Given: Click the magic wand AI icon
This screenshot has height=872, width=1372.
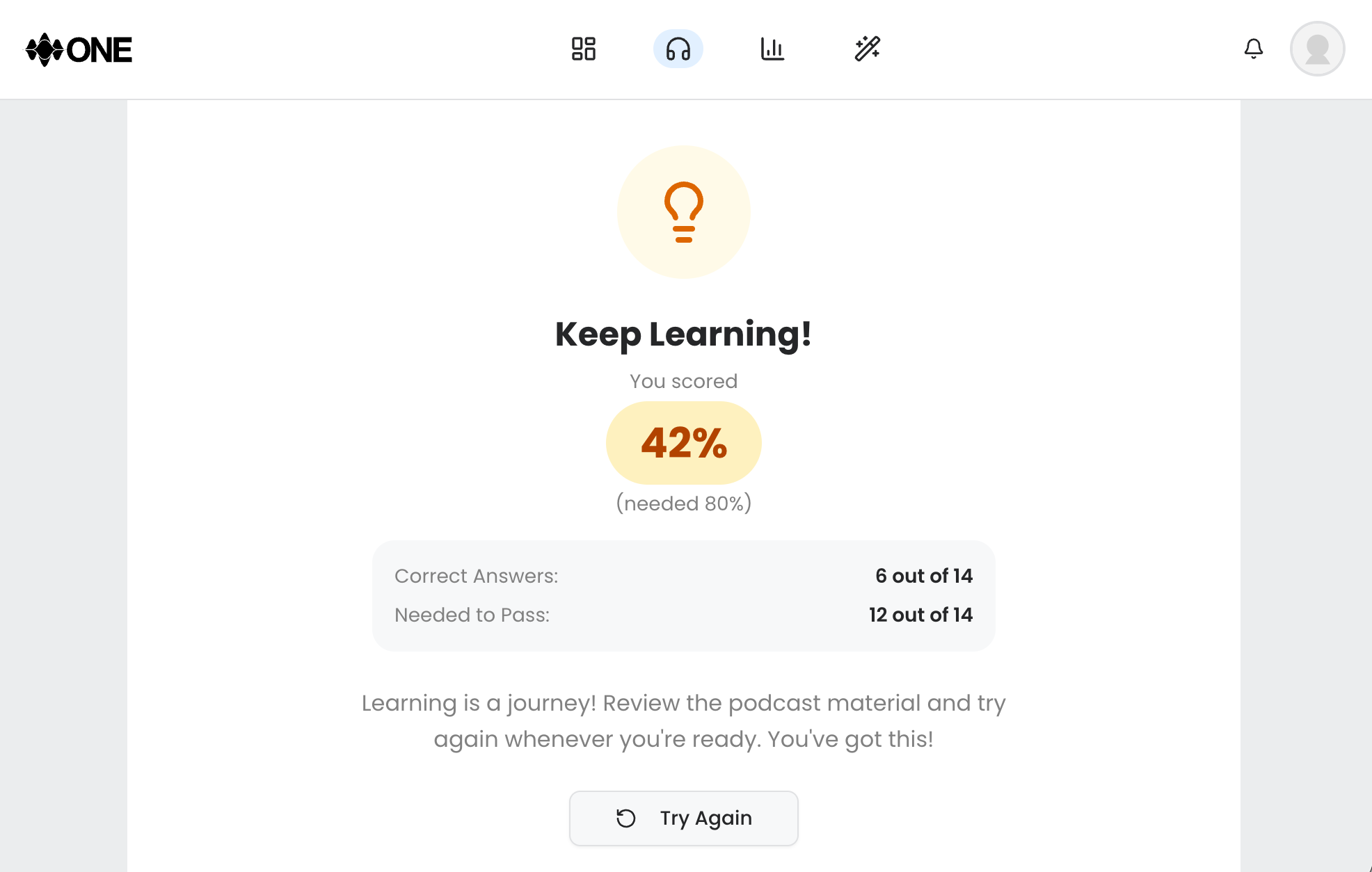Looking at the screenshot, I should (x=868, y=49).
